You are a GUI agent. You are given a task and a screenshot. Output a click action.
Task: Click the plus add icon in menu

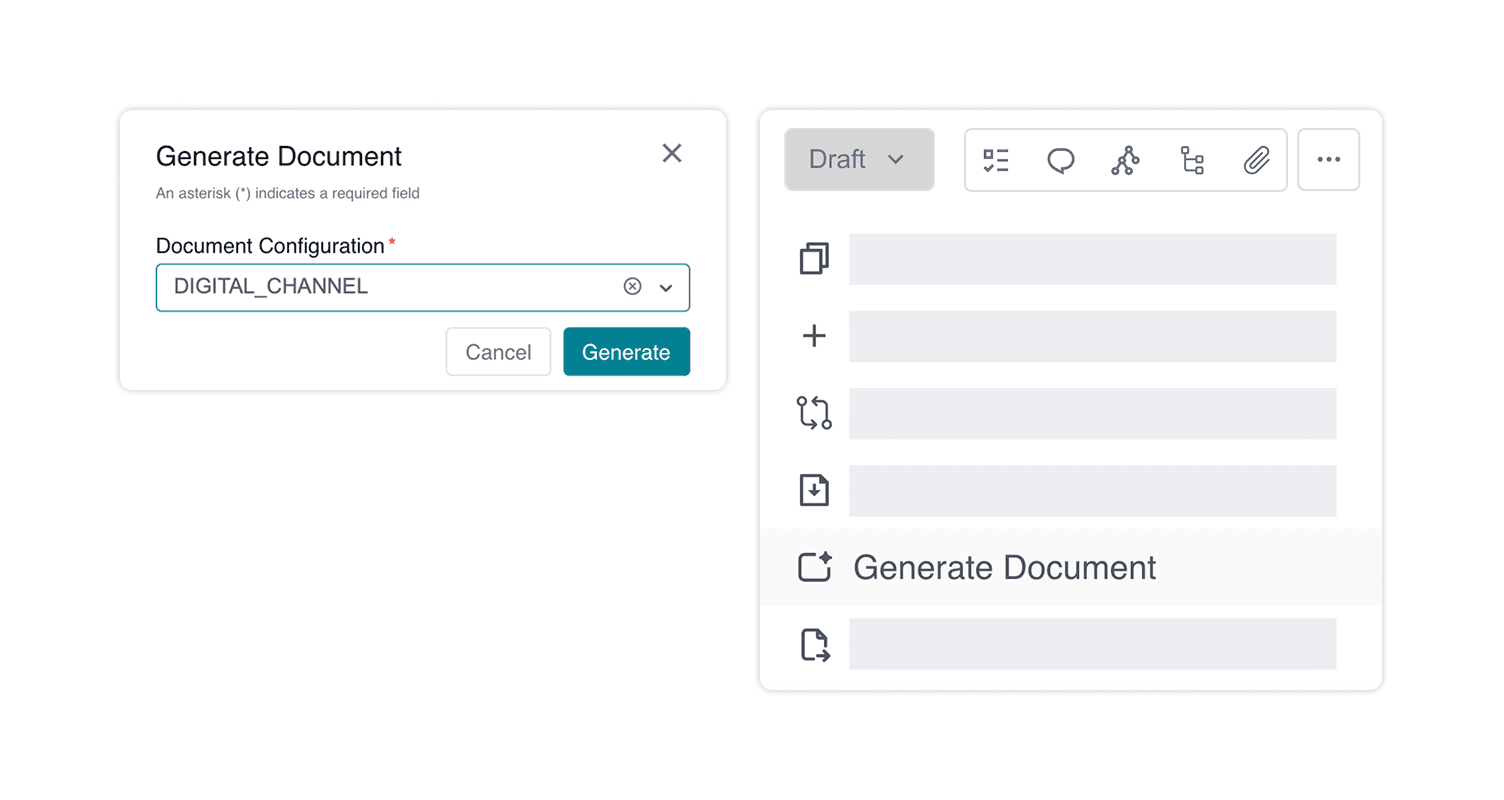pos(814,336)
